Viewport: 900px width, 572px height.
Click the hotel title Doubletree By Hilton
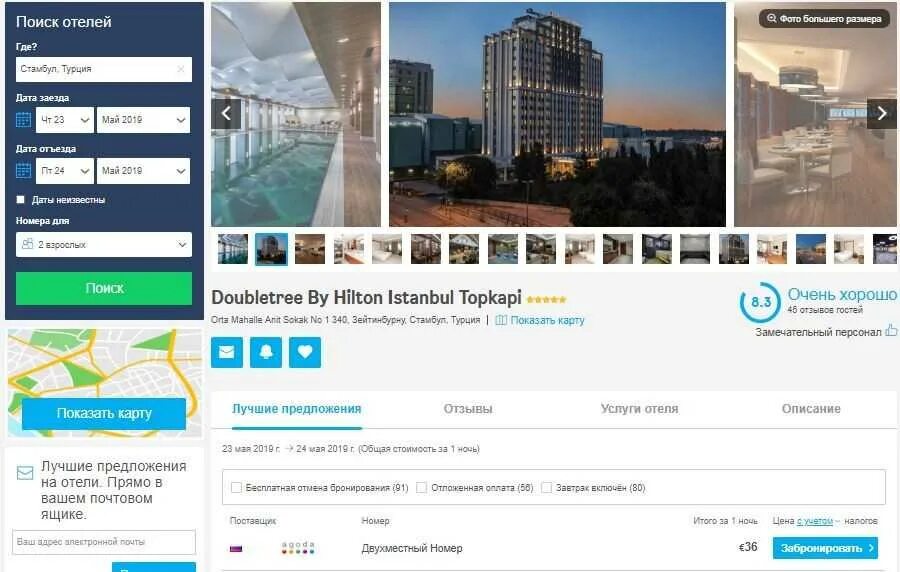tap(366, 297)
